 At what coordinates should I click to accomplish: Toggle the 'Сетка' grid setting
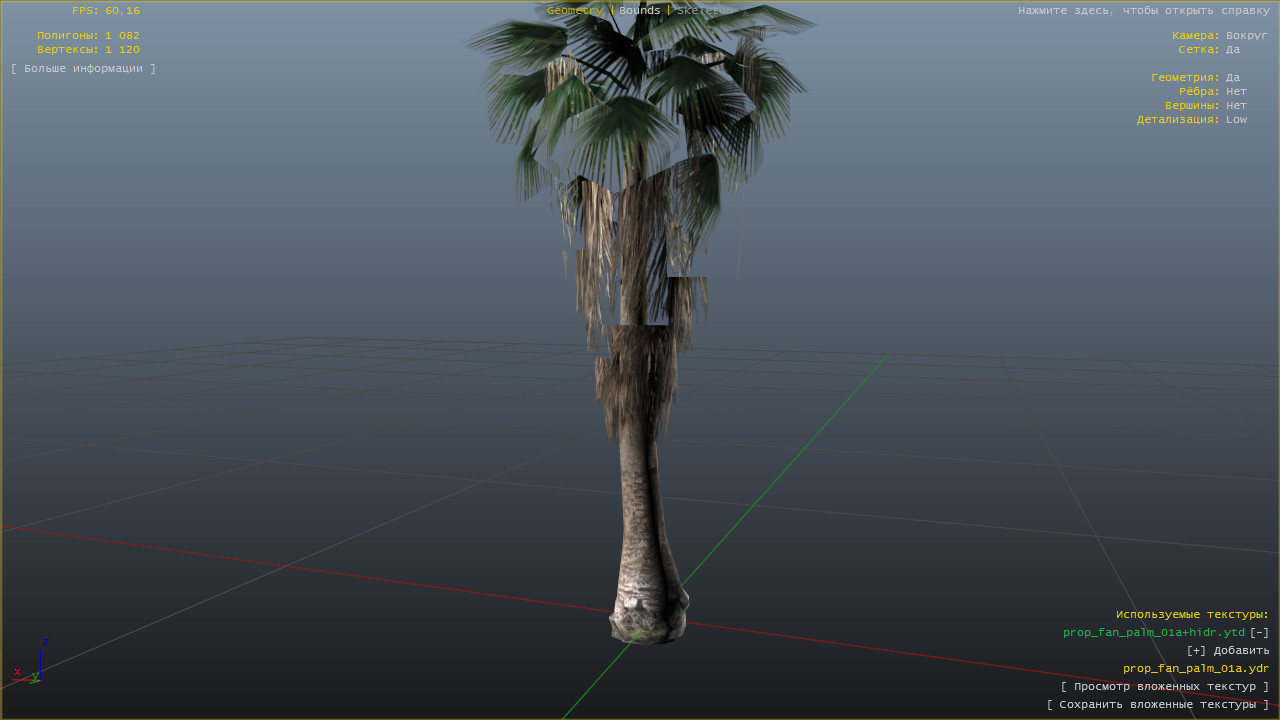(1209, 50)
